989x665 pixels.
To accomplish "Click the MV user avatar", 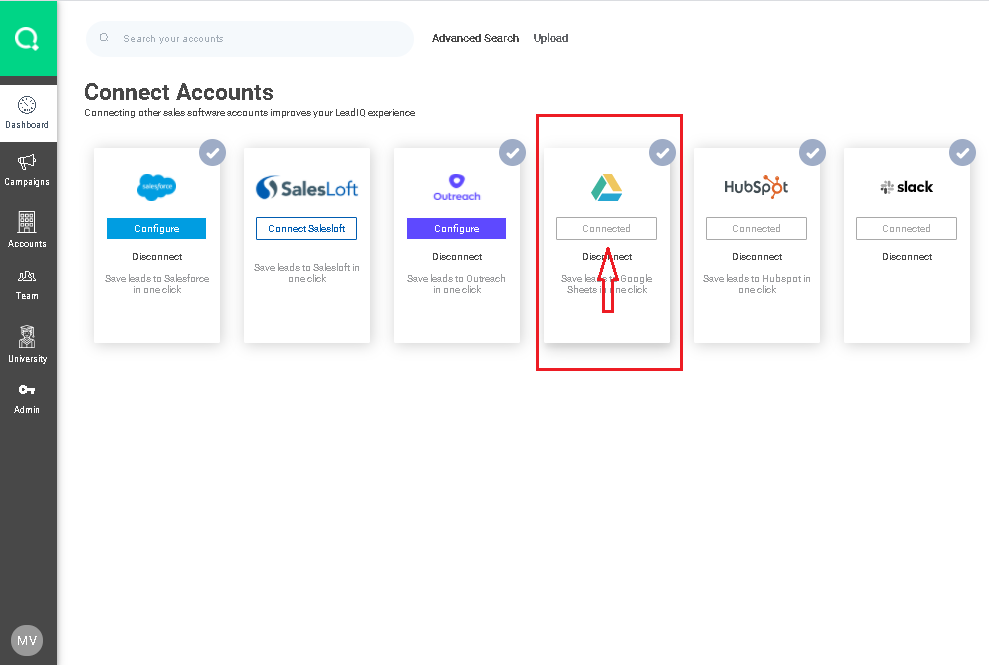I will click(27, 640).
